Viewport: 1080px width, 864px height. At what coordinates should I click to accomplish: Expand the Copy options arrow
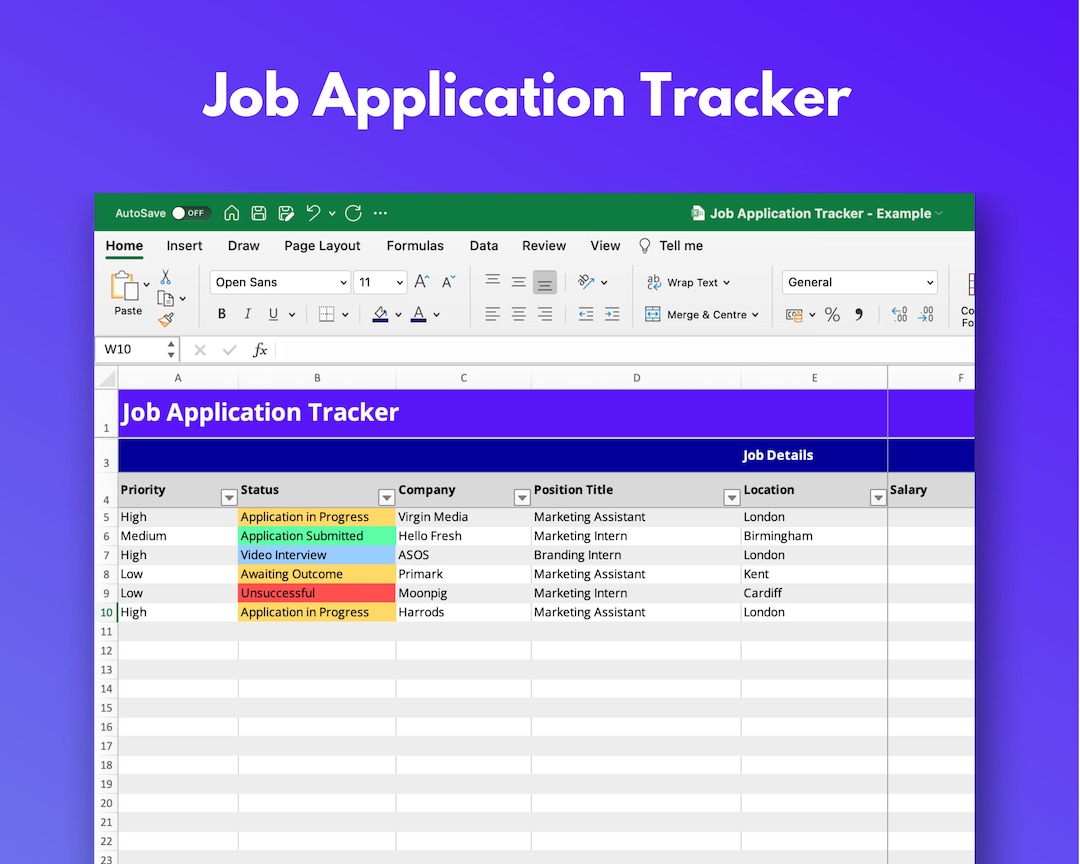183,299
